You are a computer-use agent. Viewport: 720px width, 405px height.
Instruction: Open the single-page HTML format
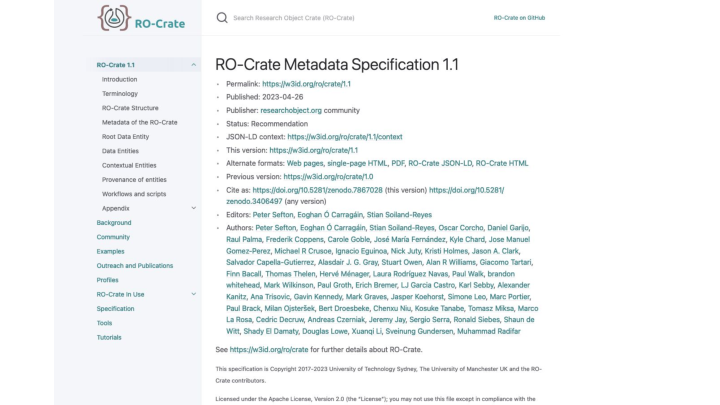[357, 163]
